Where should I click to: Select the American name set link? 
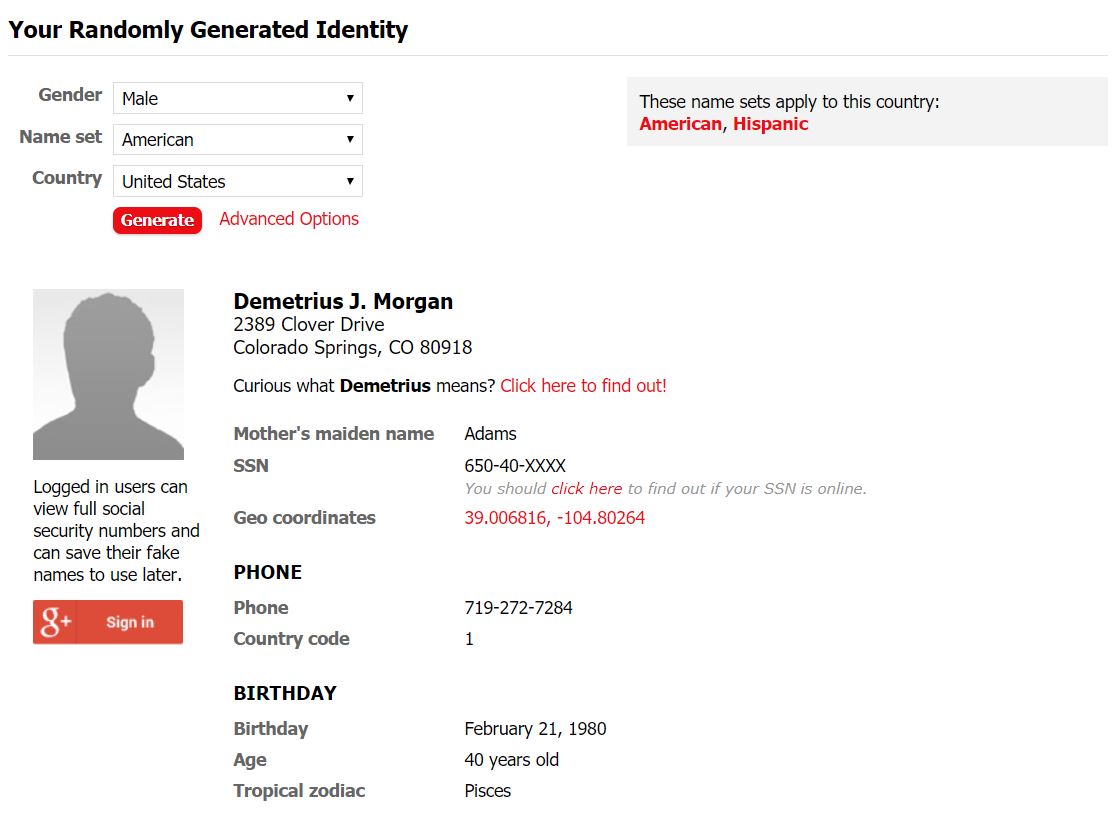[x=680, y=124]
